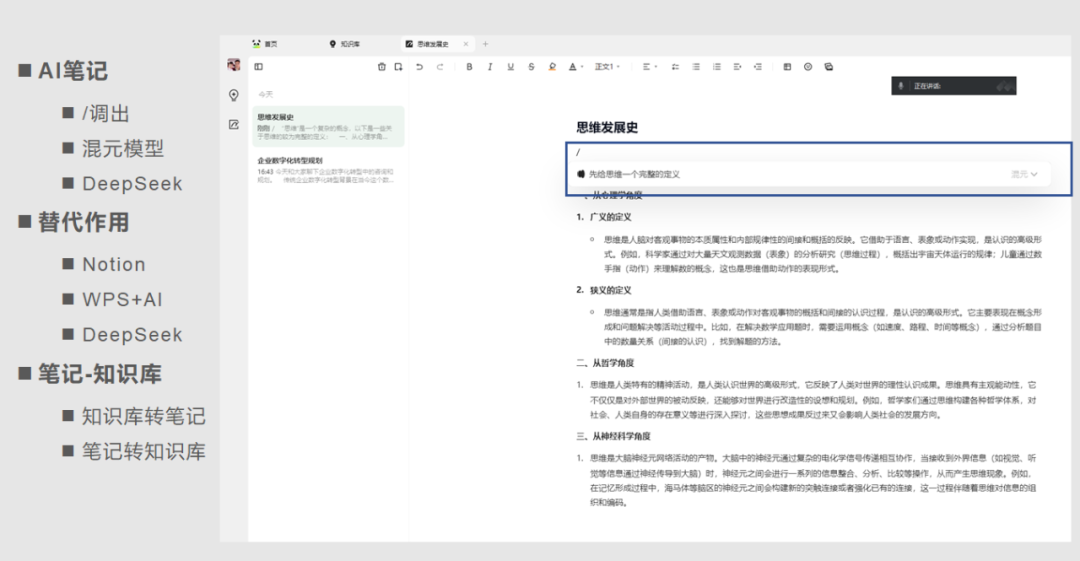The width and height of the screenshot is (1080, 561).
Task: Click the notes edit icon in left sidebar
Action: [x=234, y=125]
